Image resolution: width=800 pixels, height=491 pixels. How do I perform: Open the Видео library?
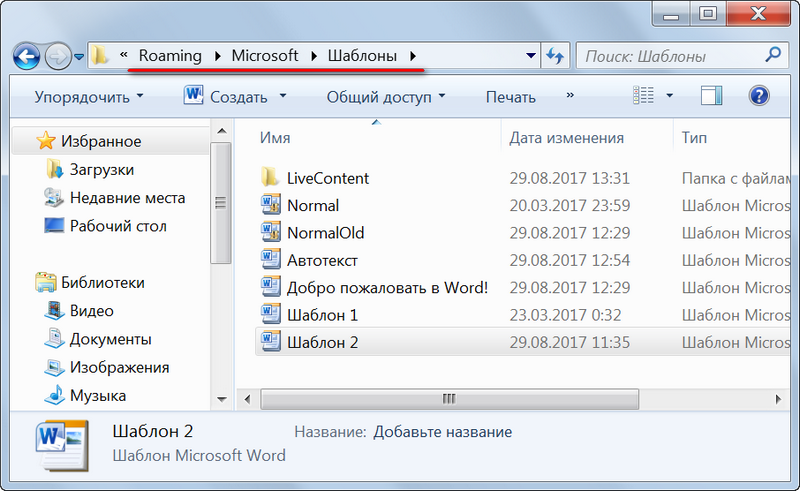click(92, 311)
